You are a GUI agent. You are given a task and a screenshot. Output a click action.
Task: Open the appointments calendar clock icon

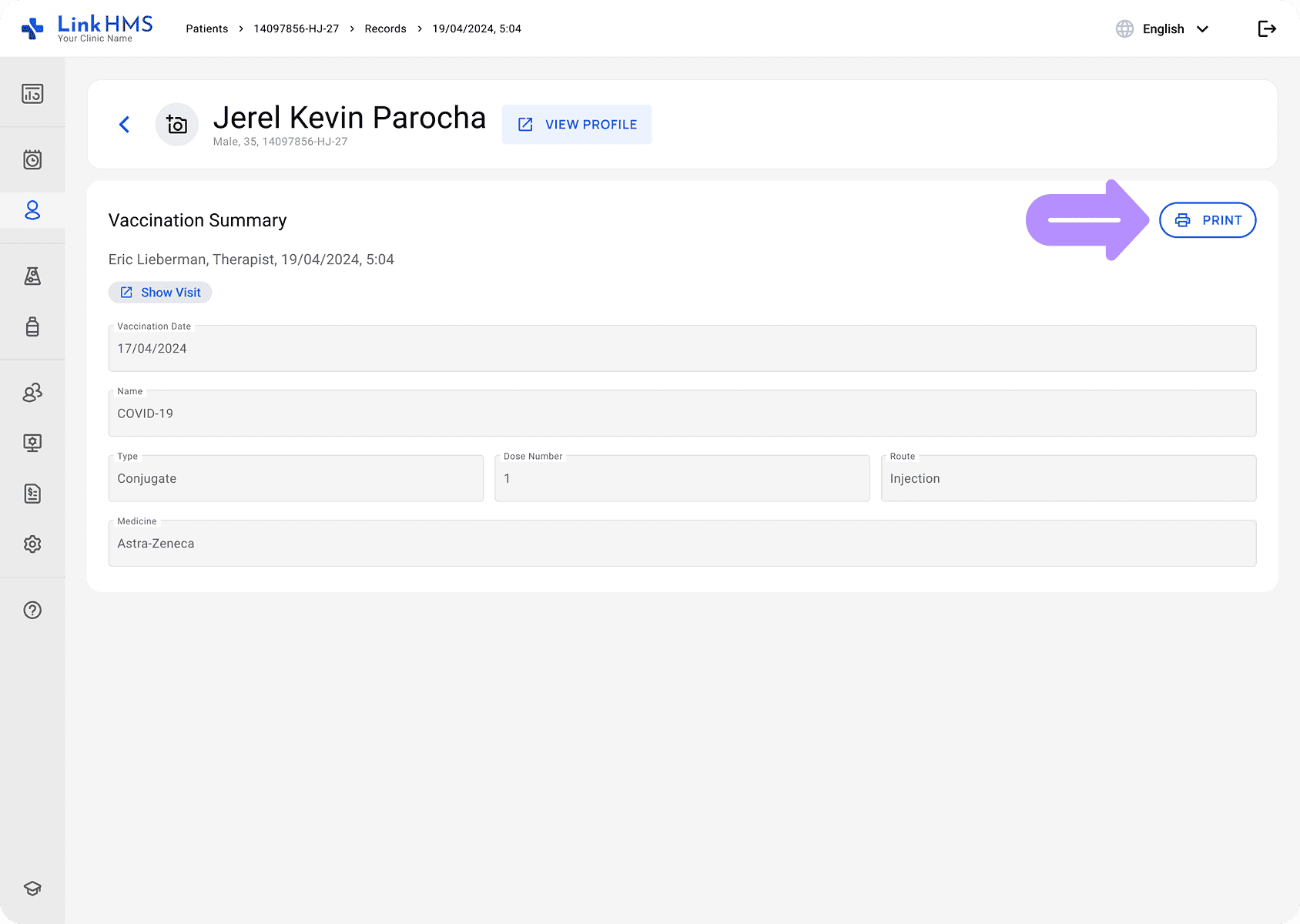click(x=32, y=160)
